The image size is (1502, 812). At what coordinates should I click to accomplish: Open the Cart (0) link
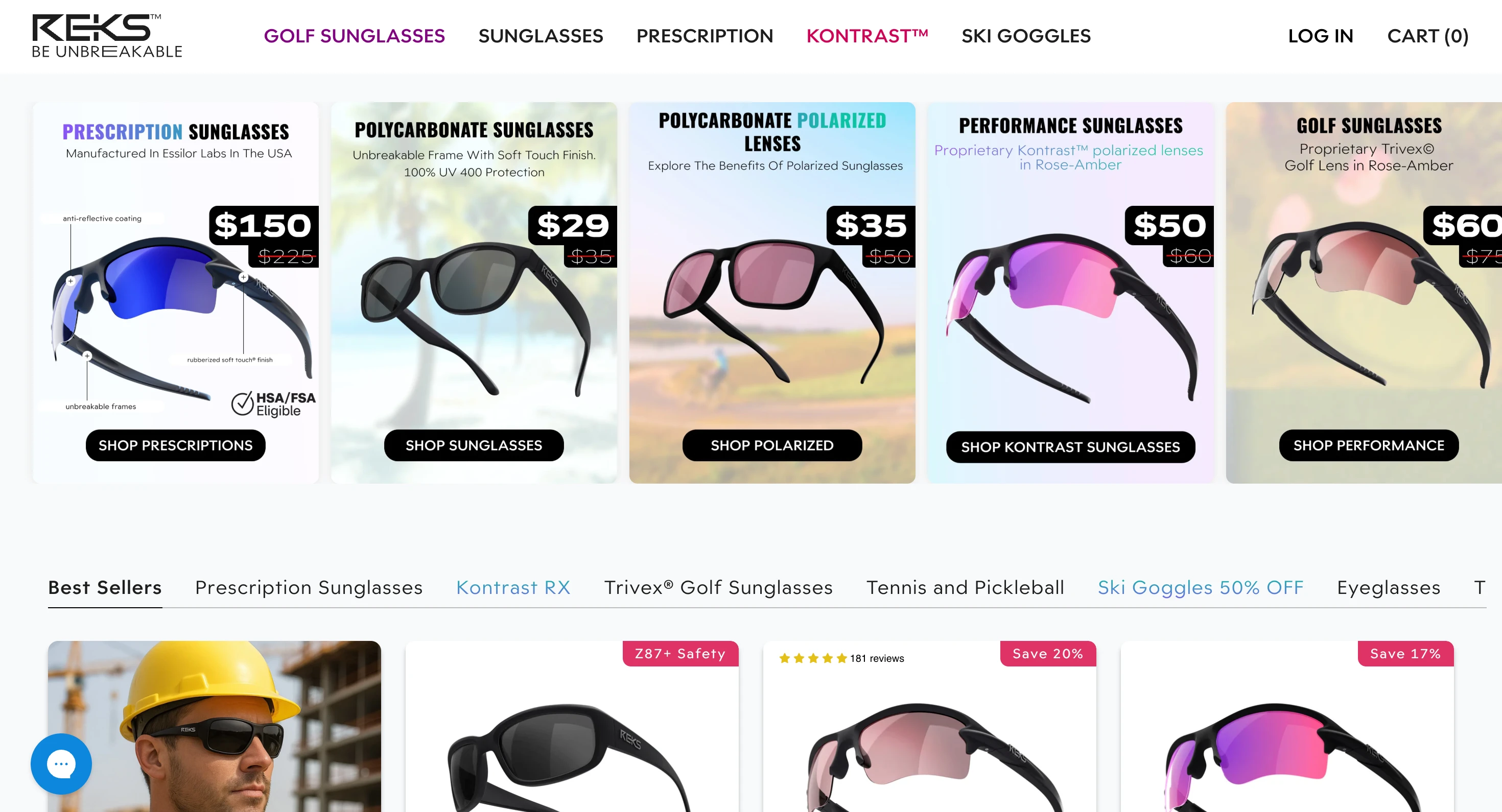(x=1428, y=36)
